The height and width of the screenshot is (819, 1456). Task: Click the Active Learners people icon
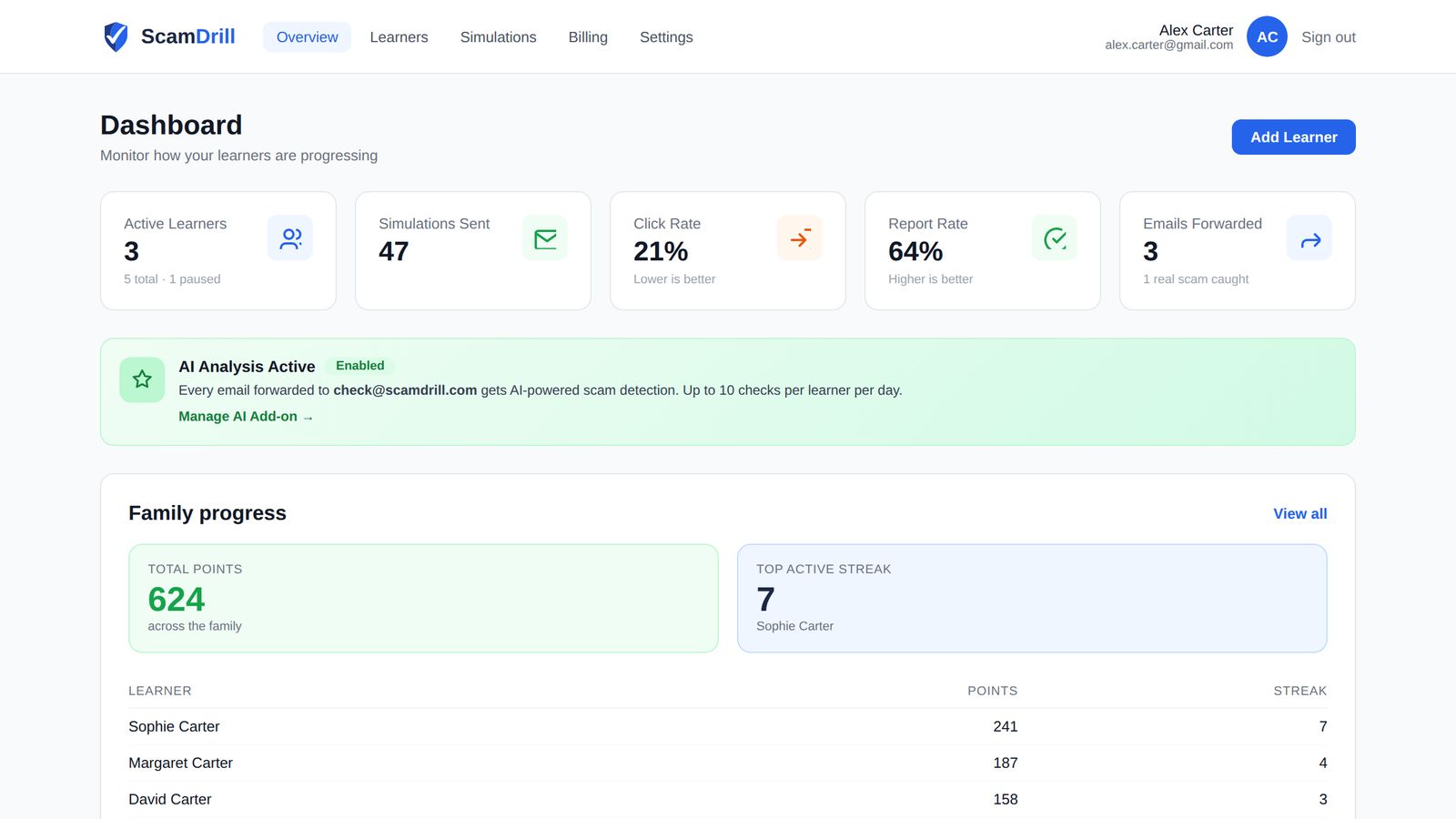click(x=290, y=238)
